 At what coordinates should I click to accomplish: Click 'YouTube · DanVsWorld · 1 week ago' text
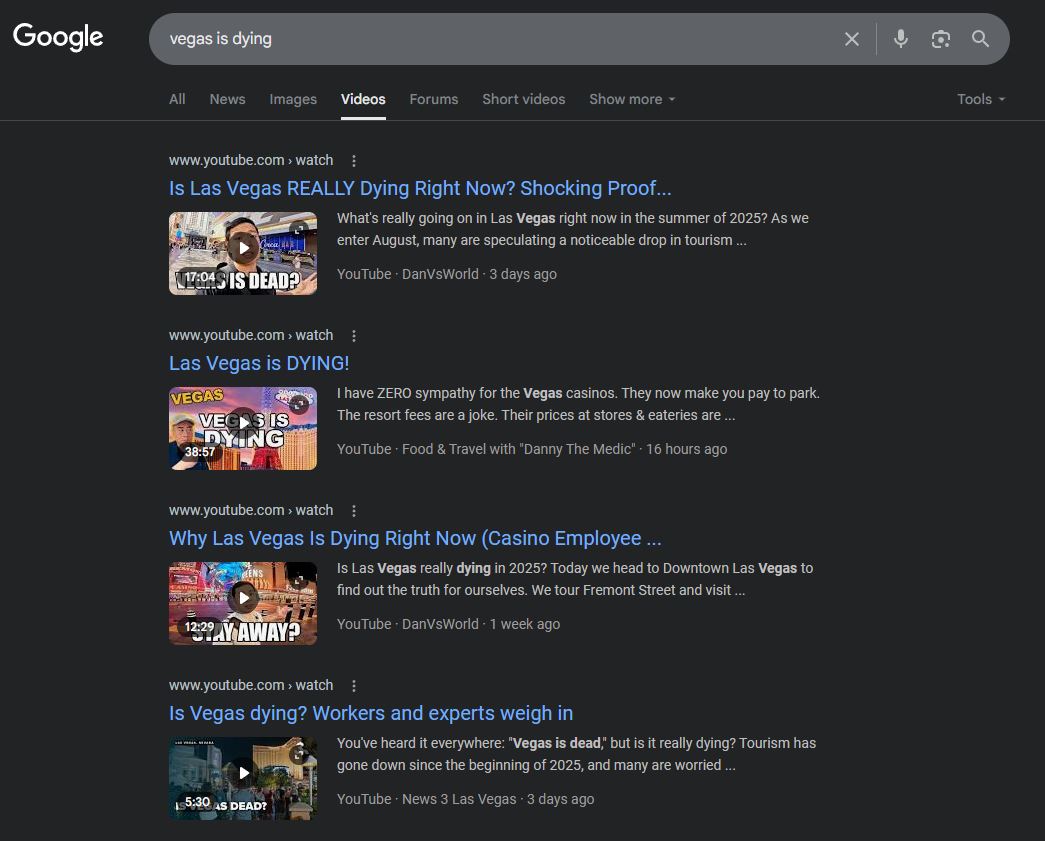point(448,624)
